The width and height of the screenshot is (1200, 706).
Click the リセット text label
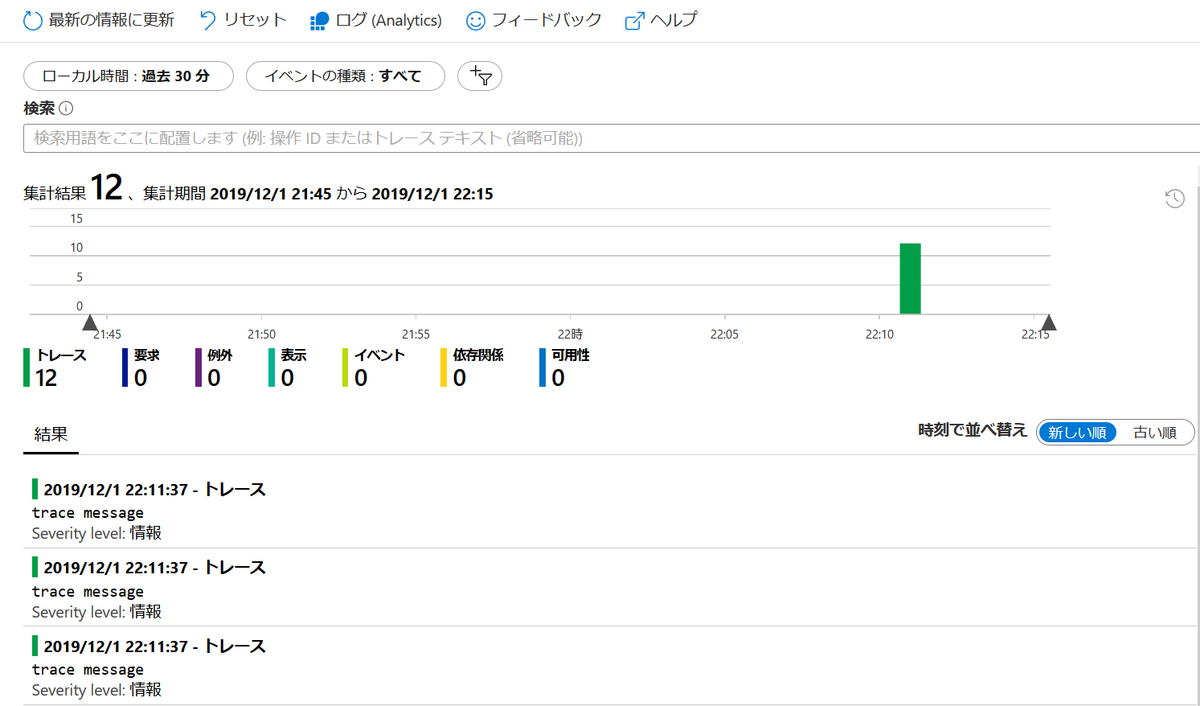coord(255,20)
